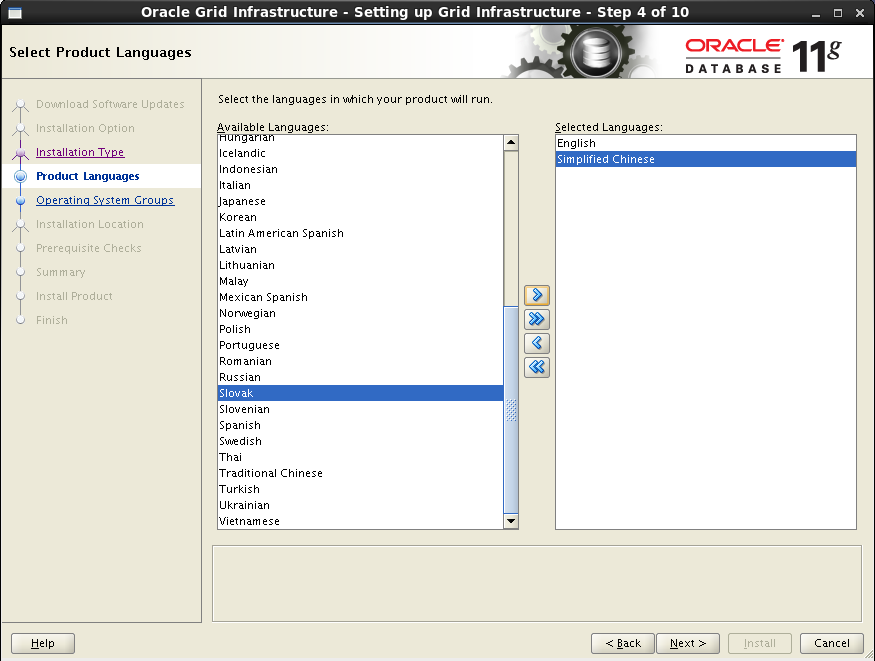This screenshot has height=661, width=875.
Task: Select Russian in Available Languages
Action: (x=360, y=378)
